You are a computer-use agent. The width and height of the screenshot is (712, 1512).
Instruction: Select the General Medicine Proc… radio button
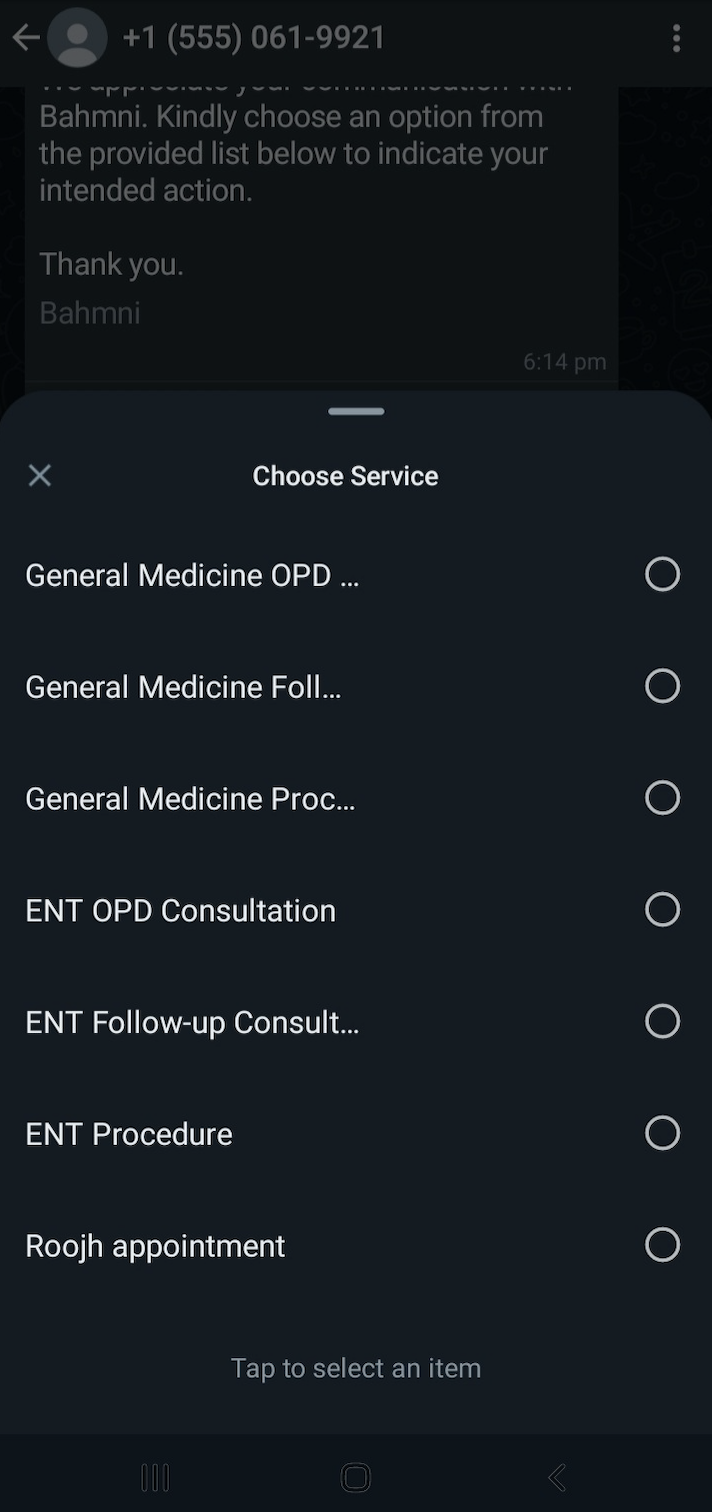coord(662,798)
